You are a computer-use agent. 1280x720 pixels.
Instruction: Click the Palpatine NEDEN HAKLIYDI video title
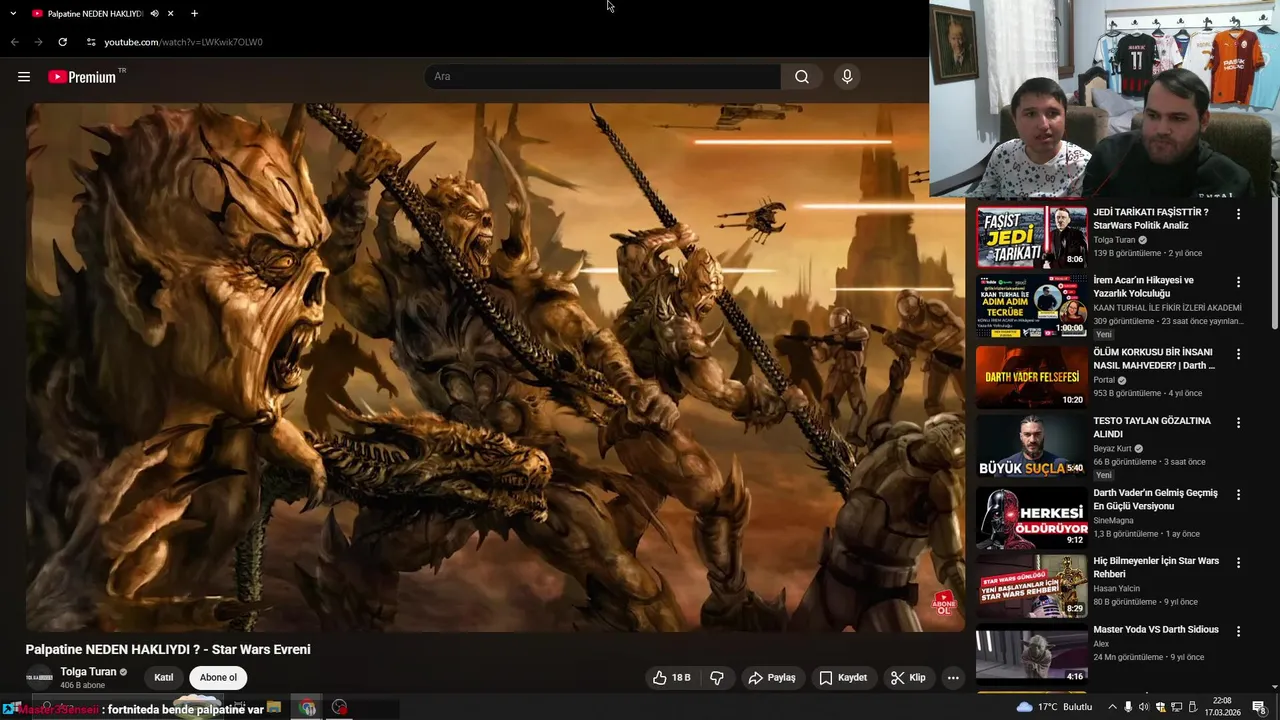click(x=168, y=649)
